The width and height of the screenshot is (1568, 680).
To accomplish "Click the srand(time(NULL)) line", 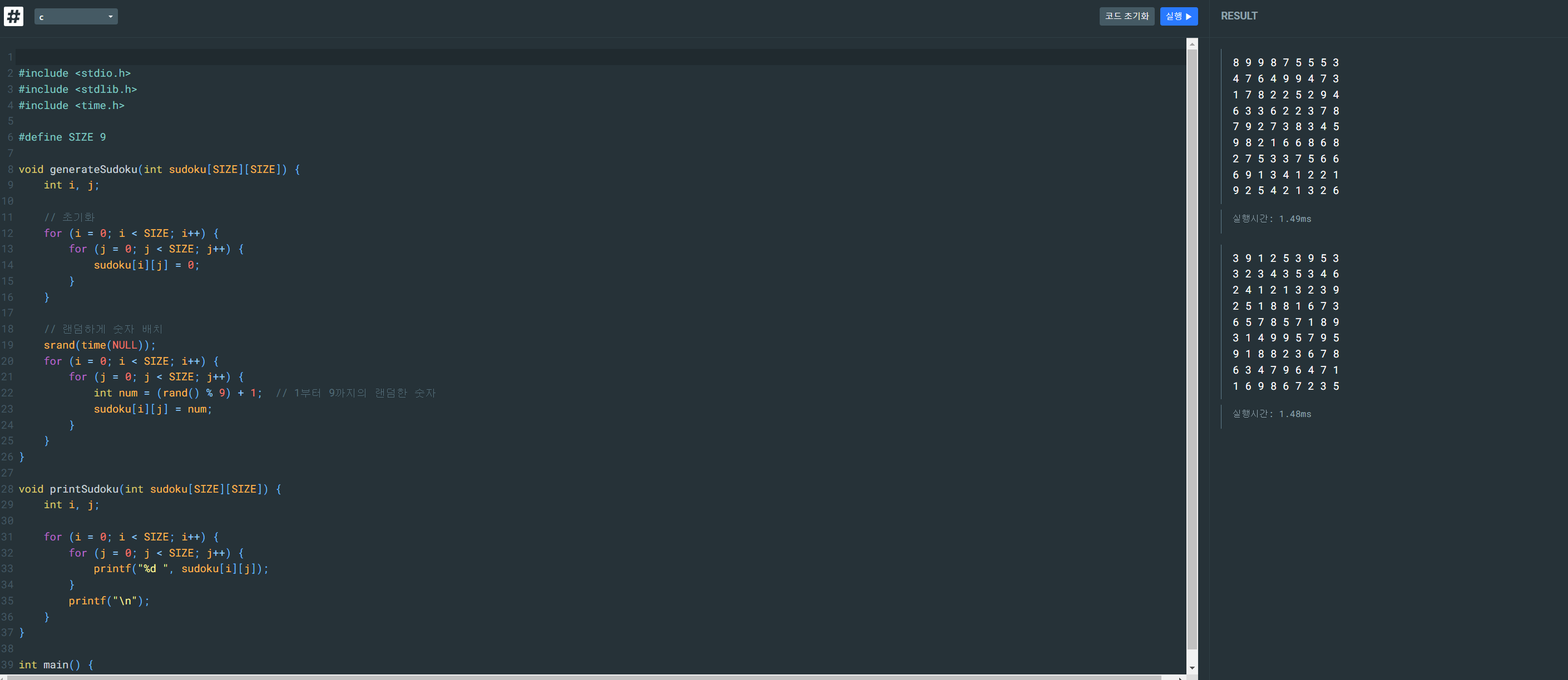I will (x=99, y=345).
